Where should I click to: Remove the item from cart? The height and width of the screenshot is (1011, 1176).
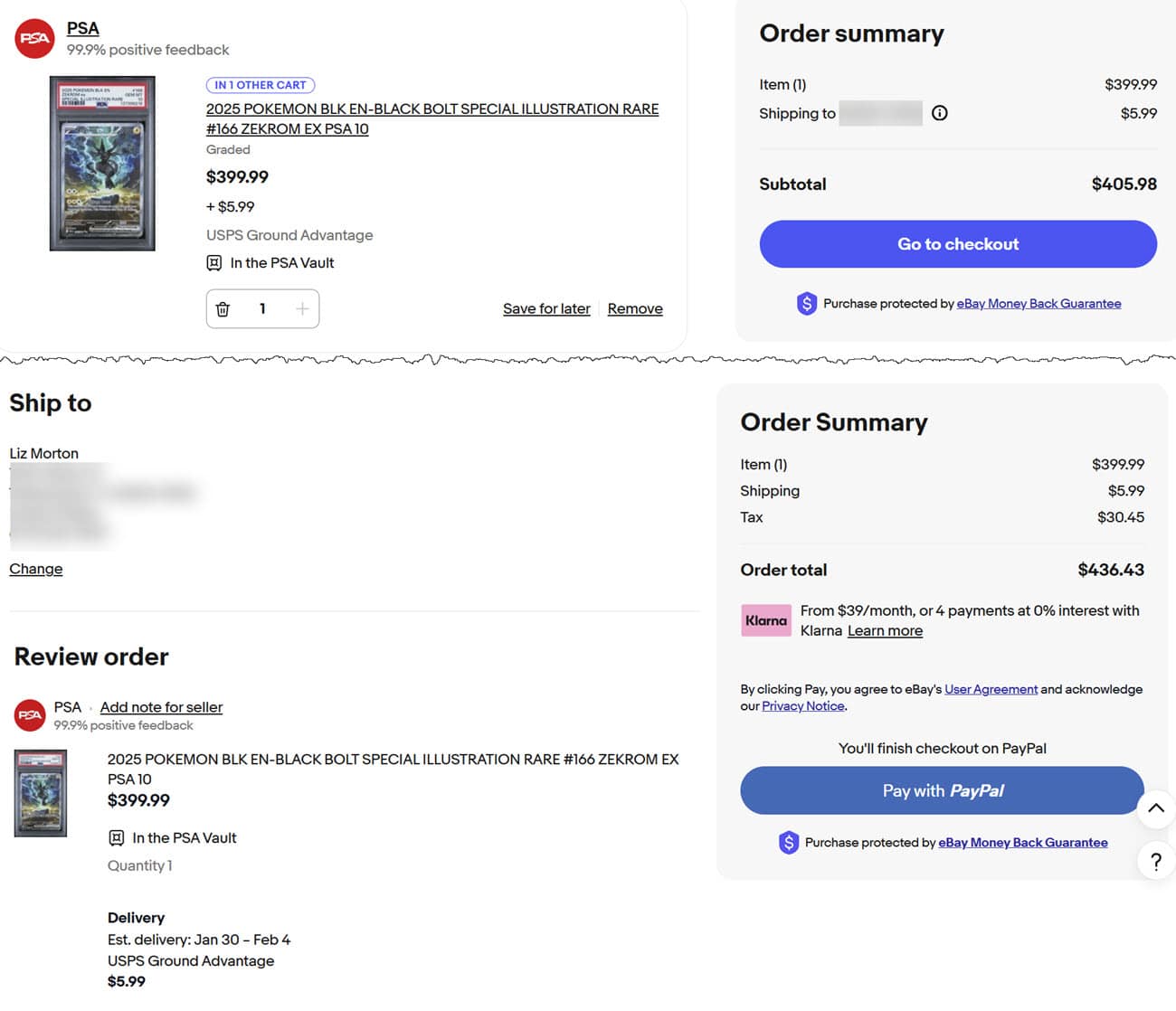(635, 309)
